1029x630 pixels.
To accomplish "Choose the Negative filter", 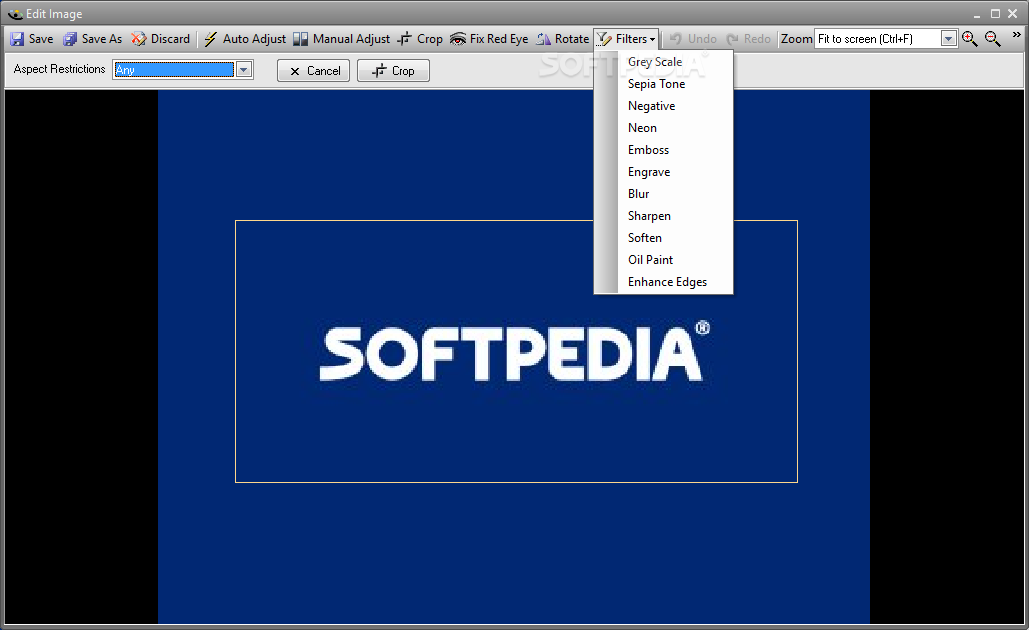I will 663,106.
